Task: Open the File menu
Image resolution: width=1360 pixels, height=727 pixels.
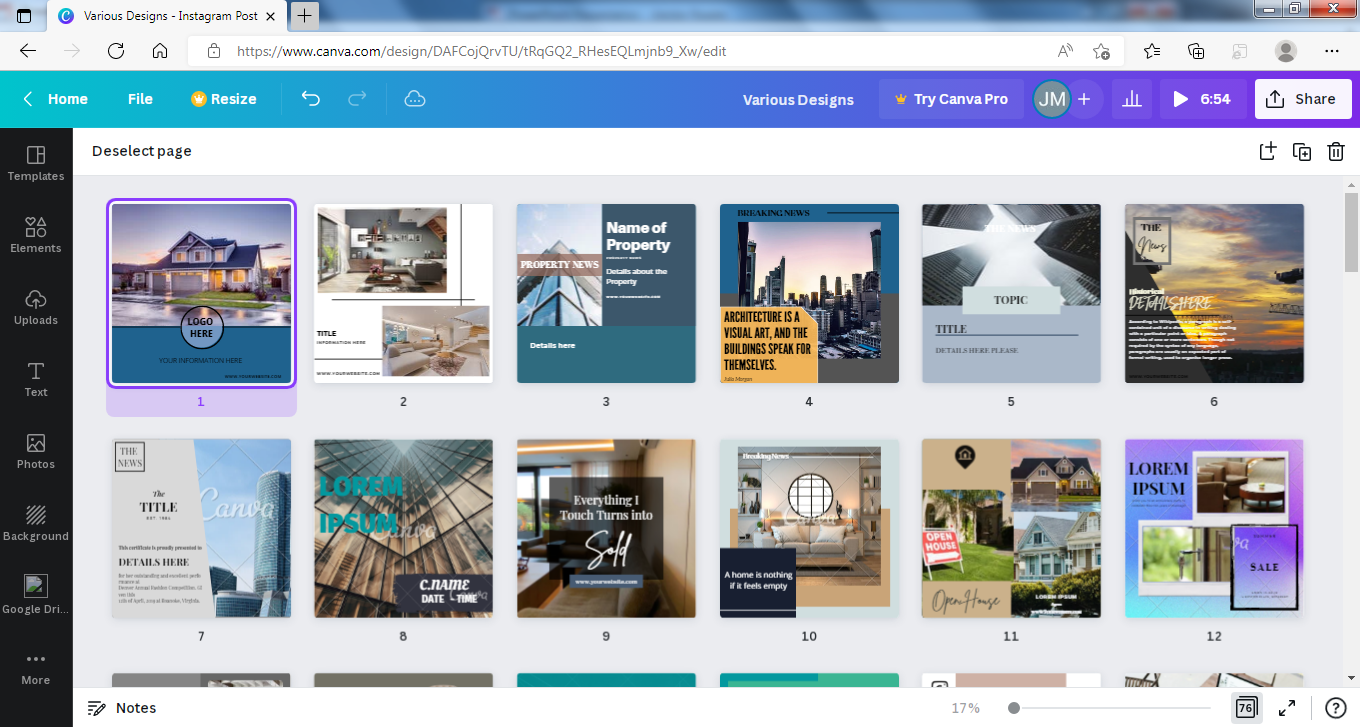Action: coord(140,99)
